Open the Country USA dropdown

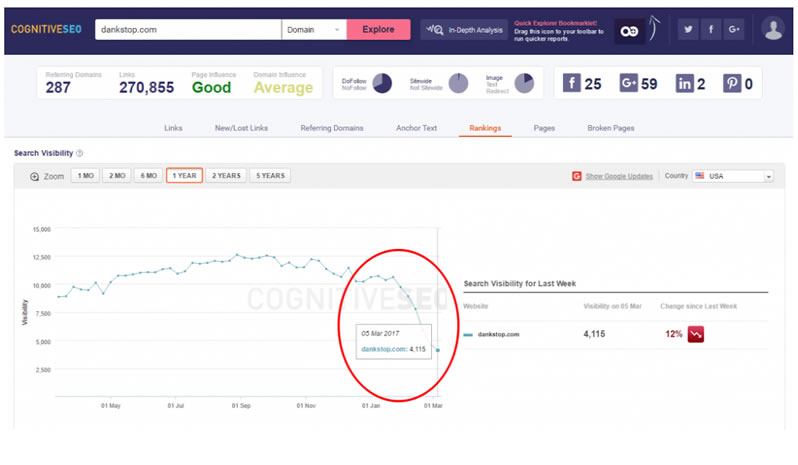(733, 176)
